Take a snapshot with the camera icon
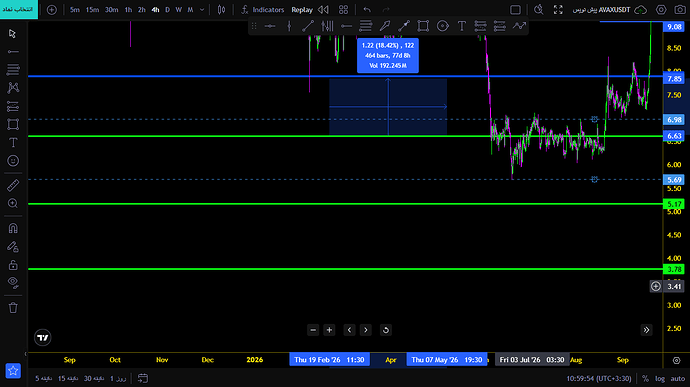This screenshot has width=690, height=387. coord(680,10)
